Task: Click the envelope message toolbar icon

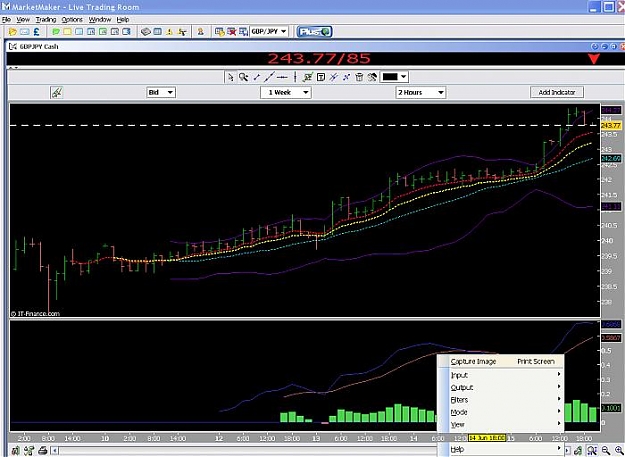Action: (x=25, y=32)
